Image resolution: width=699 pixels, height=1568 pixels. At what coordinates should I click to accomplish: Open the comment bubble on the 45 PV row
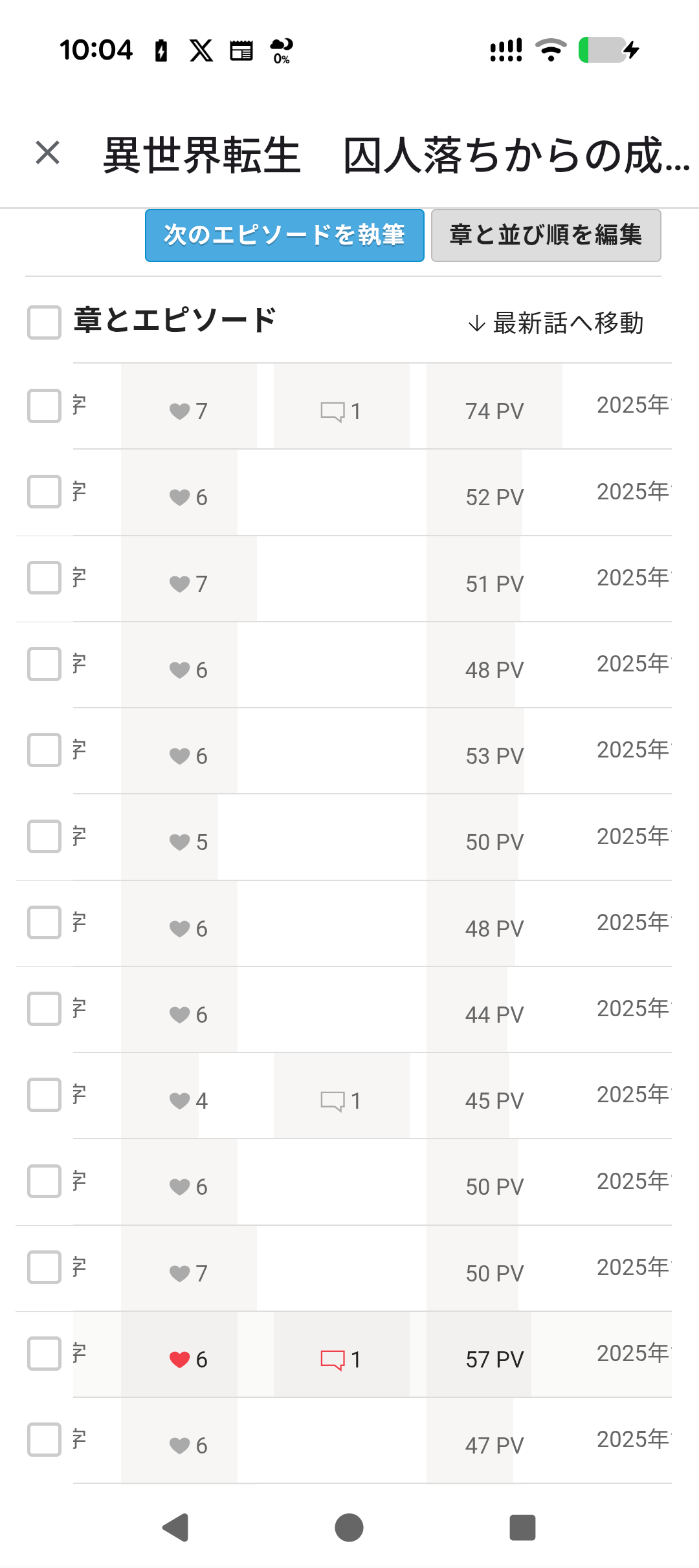333,1101
